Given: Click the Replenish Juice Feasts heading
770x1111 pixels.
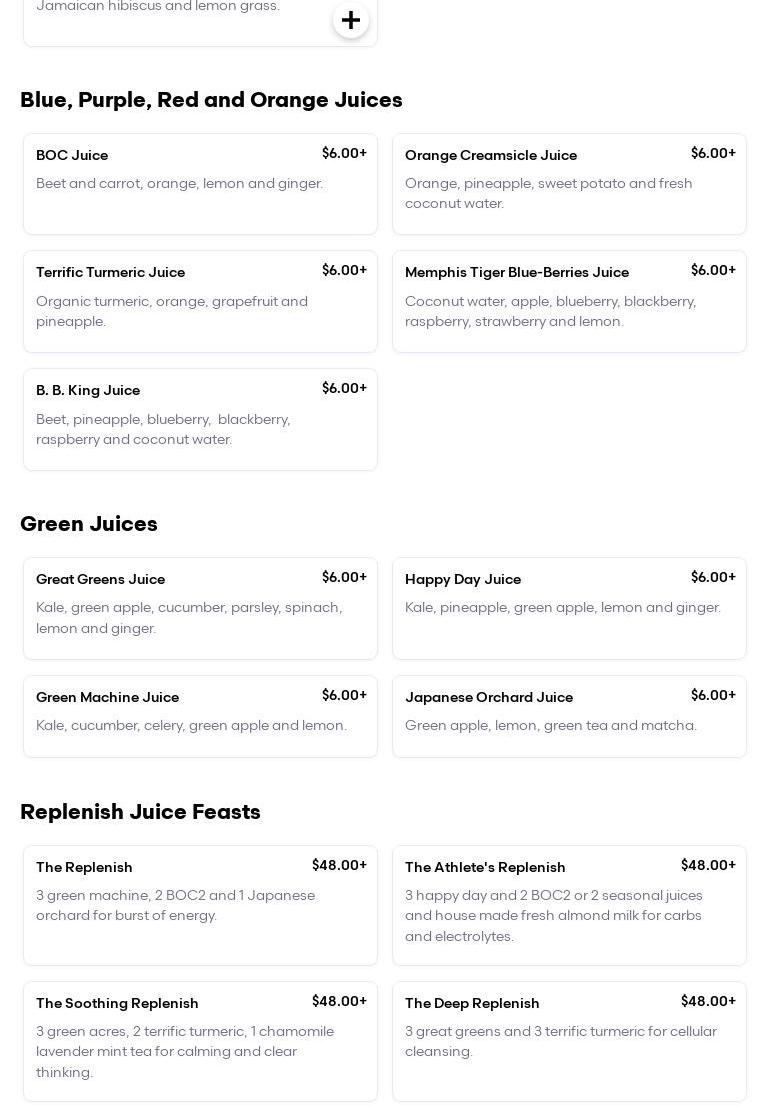Looking at the screenshot, I should (140, 812).
